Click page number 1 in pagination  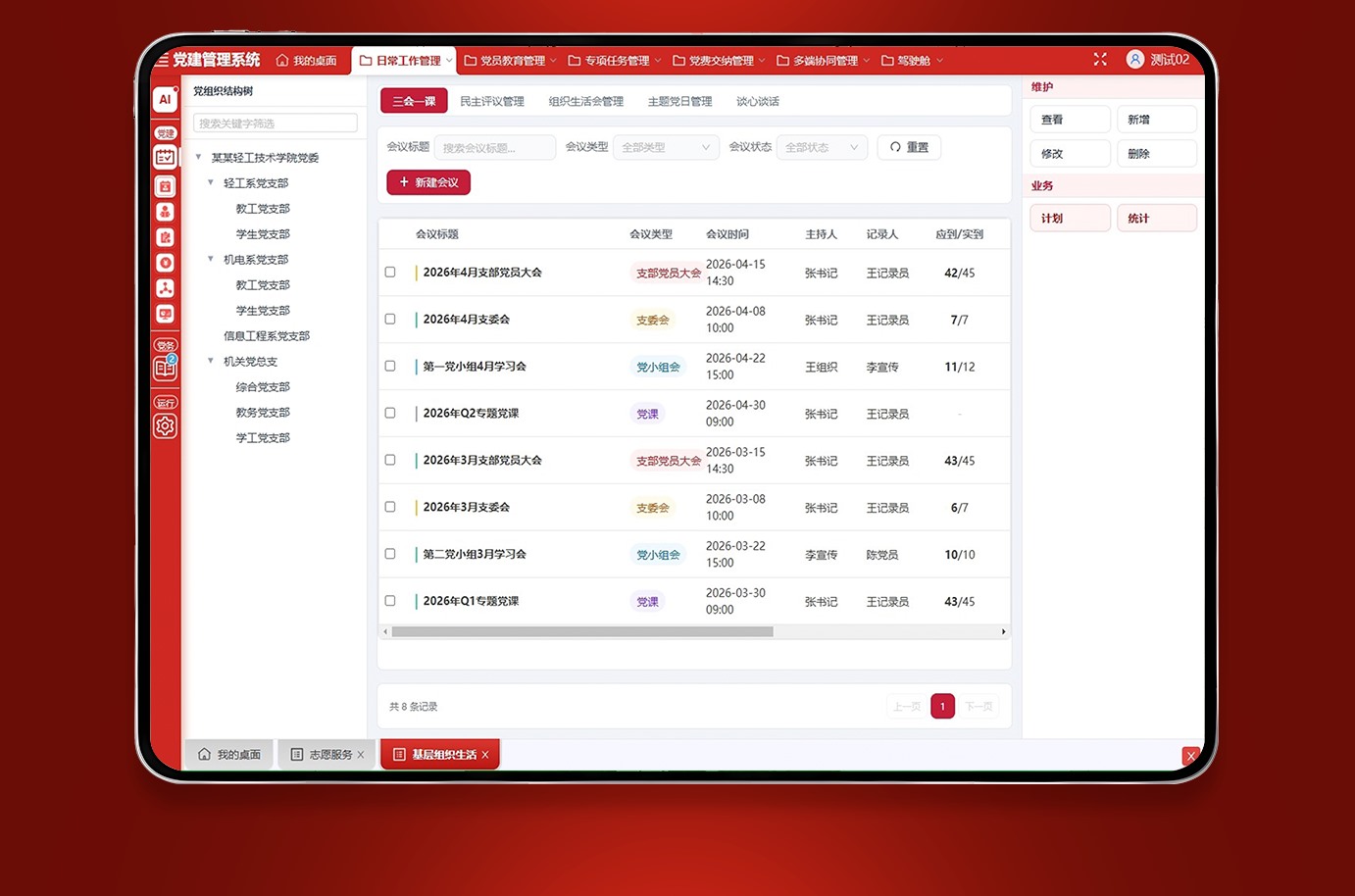(942, 706)
